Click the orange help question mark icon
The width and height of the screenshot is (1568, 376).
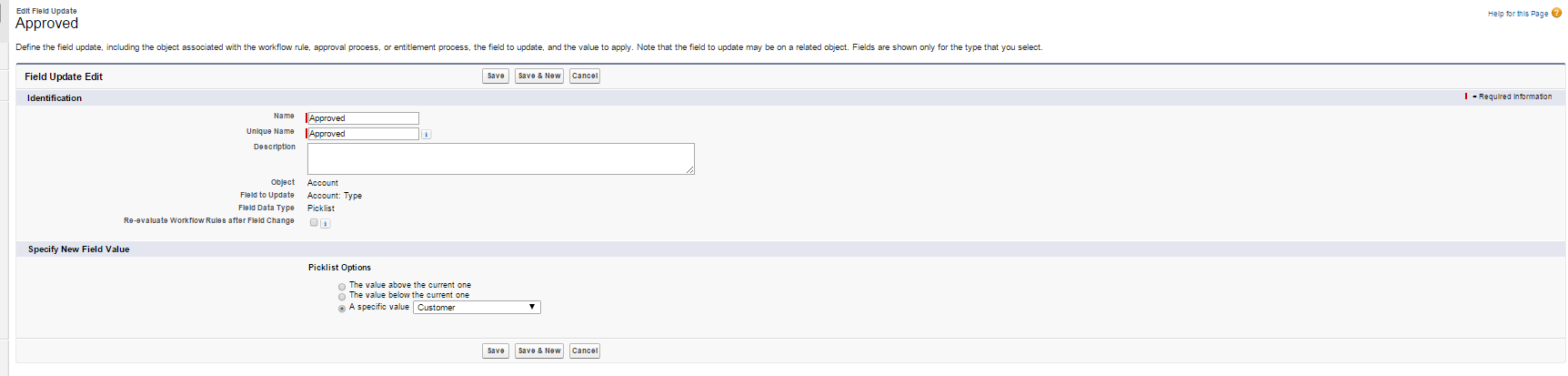tap(1556, 13)
